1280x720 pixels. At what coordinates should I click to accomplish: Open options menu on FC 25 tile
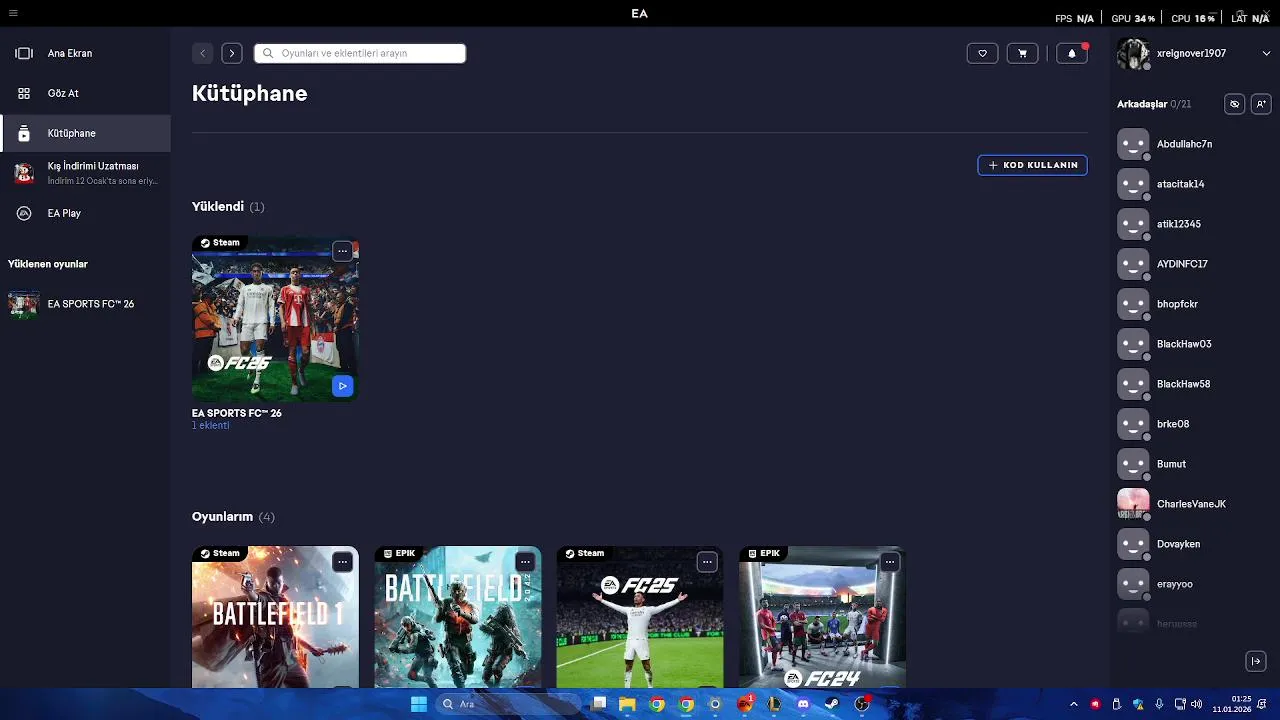point(707,562)
